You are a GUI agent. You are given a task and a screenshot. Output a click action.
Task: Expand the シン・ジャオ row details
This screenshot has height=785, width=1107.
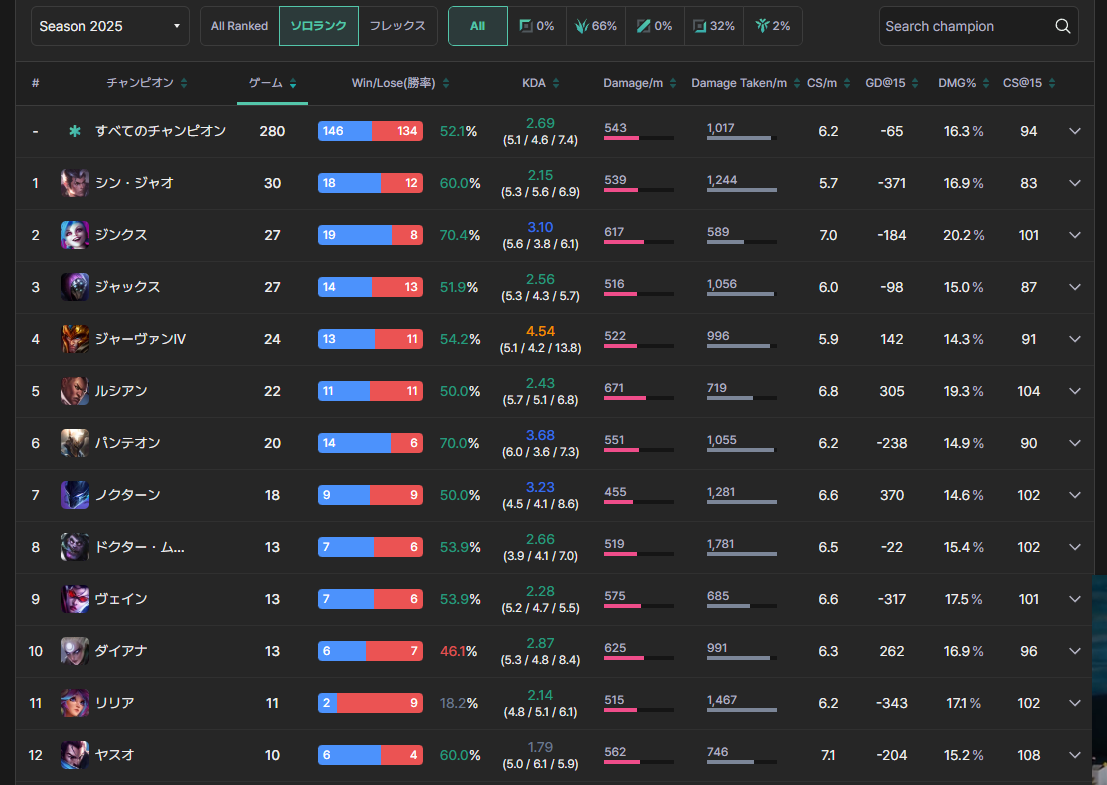1075,183
